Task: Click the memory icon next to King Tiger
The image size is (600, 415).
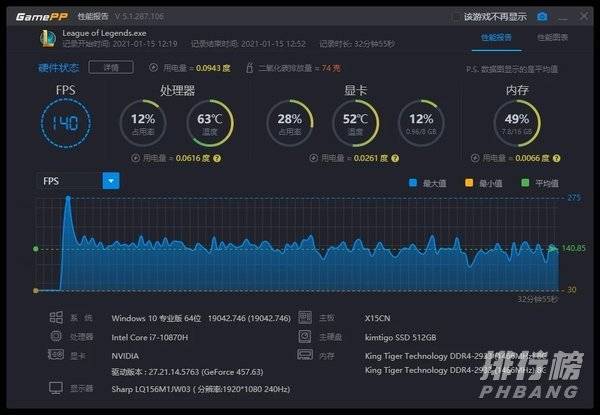Action: (305, 355)
